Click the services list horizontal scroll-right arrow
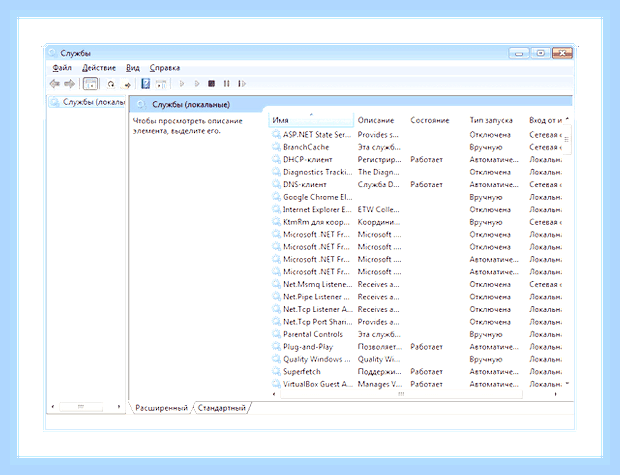Image resolution: width=620 pixels, height=475 pixels. tap(556, 394)
